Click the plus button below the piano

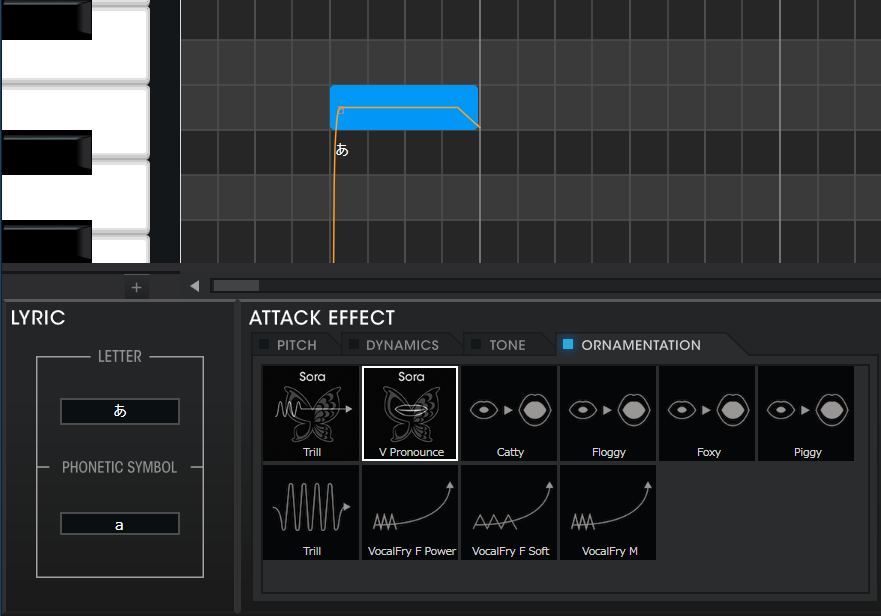tap(137, 287)
